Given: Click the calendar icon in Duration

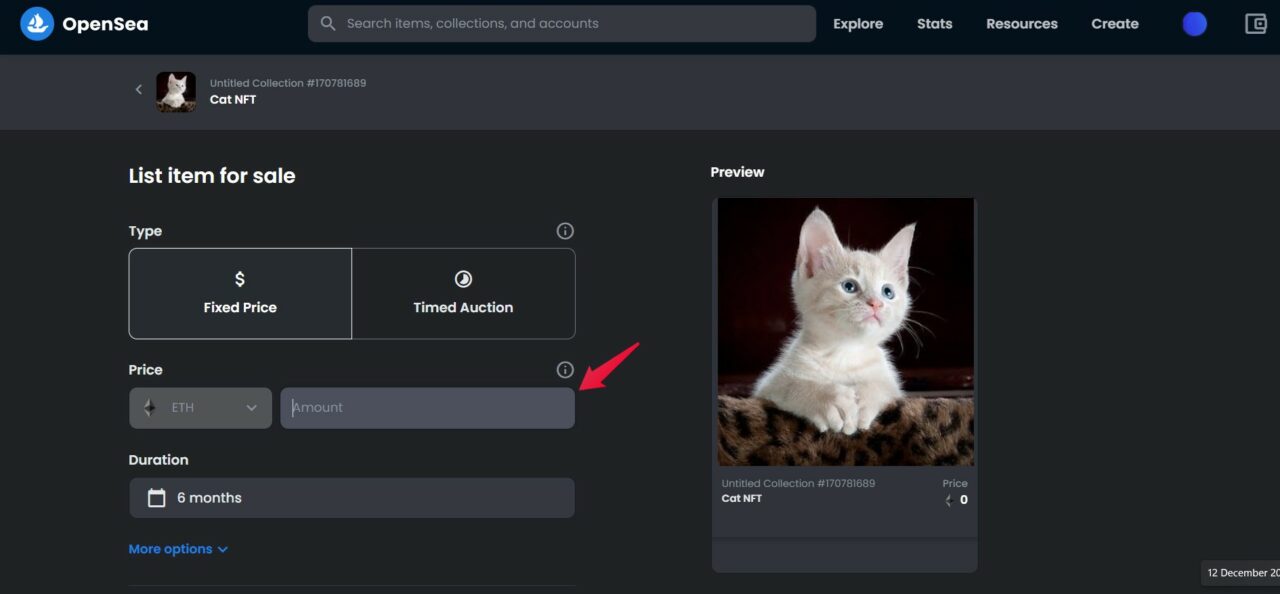Looking at the screenshot, I should [x=156, y=497].
